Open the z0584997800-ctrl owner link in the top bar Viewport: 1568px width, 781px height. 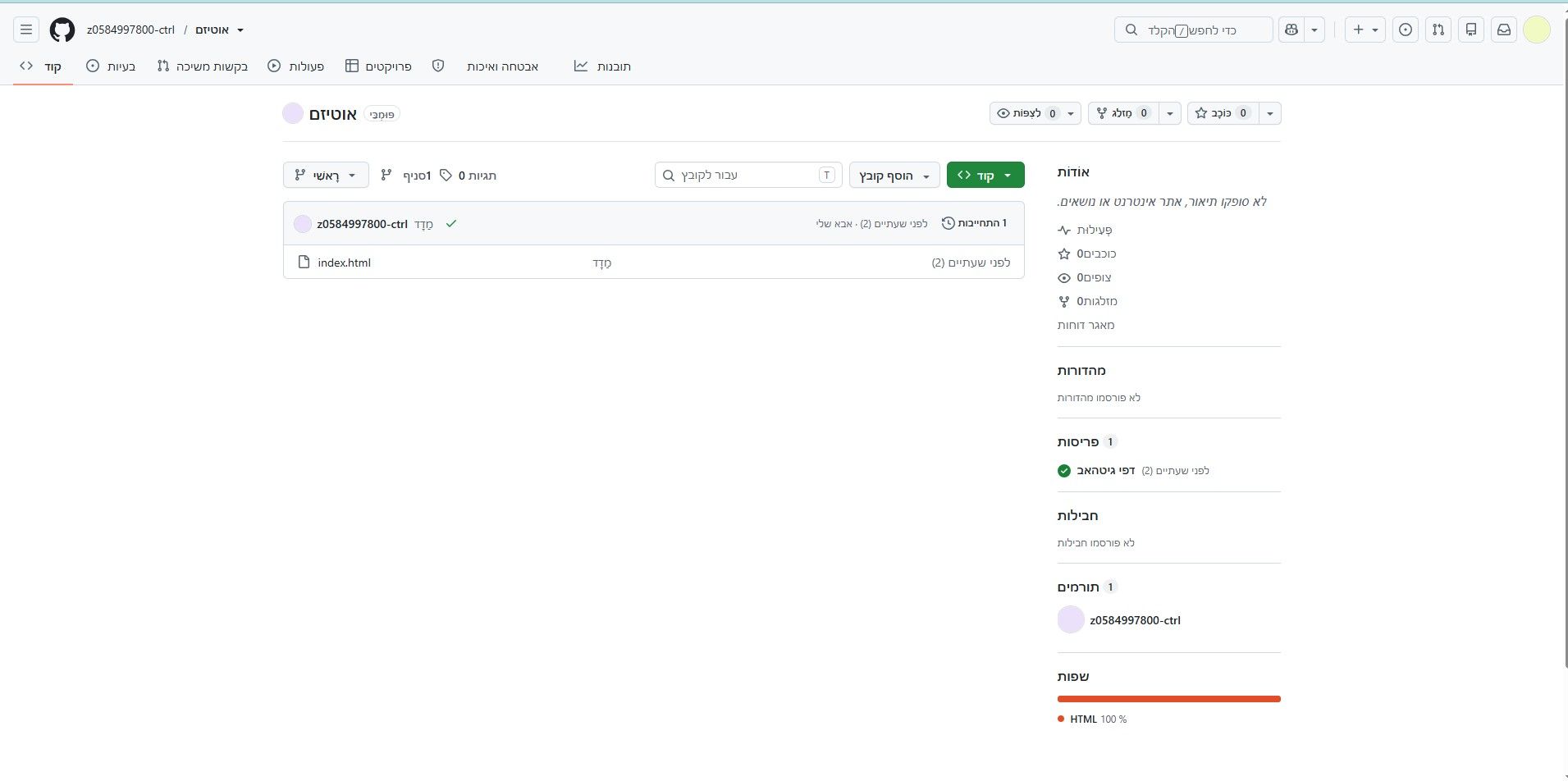(130, 30)
